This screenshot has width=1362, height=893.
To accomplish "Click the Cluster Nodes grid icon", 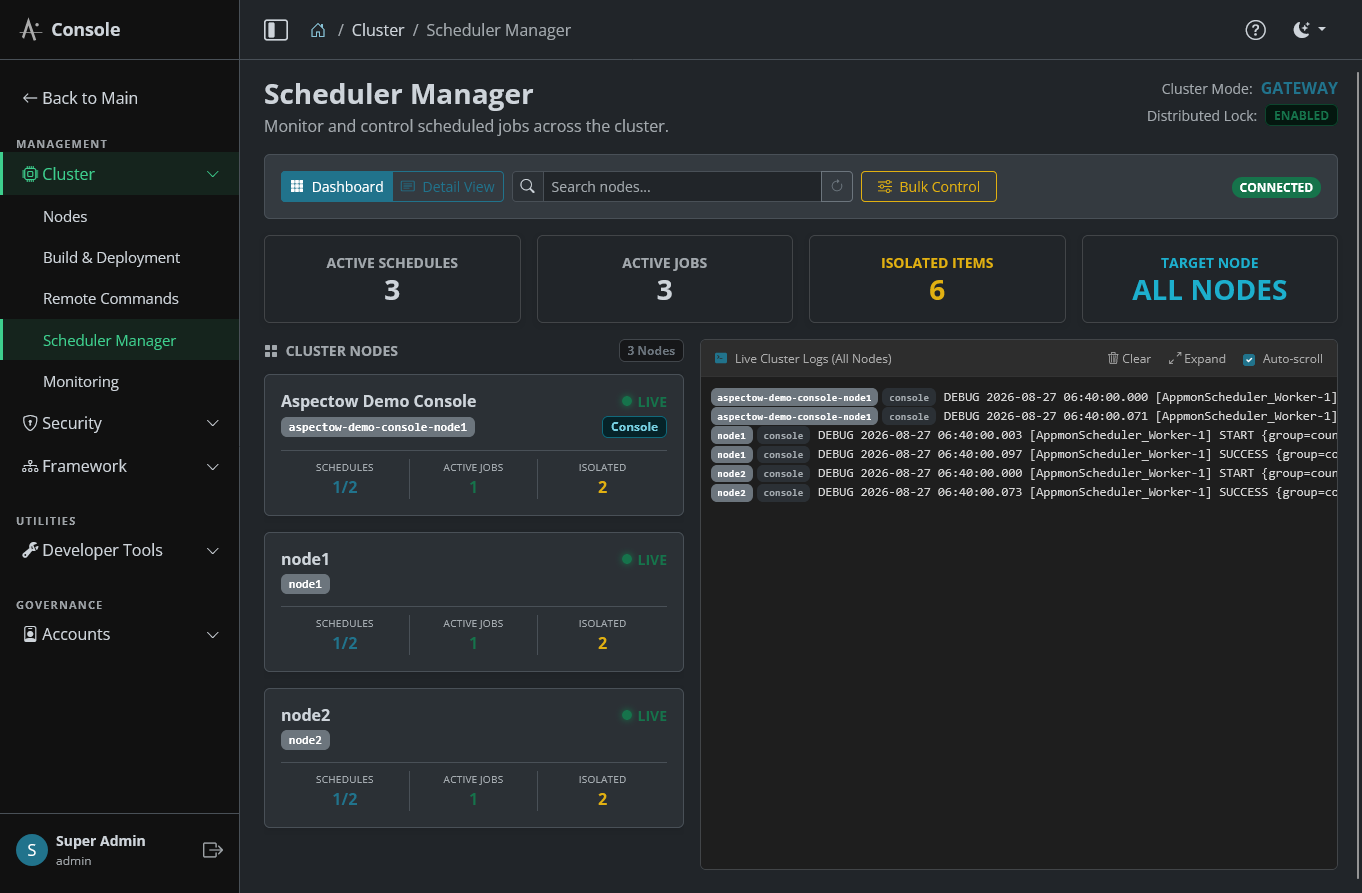I will tap(271, 352).
